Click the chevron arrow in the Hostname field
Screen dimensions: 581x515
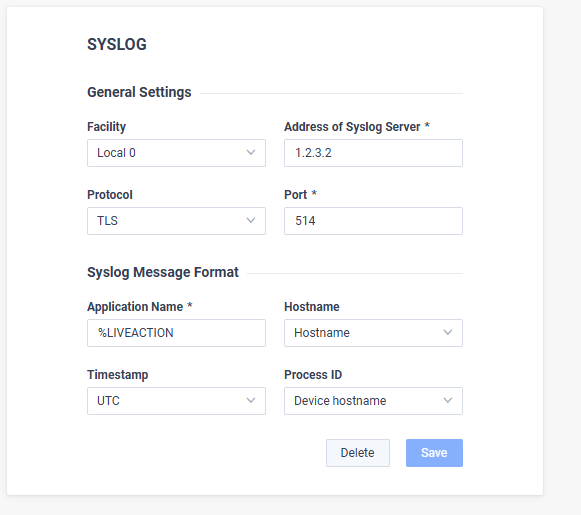click(x=448, y=333)
